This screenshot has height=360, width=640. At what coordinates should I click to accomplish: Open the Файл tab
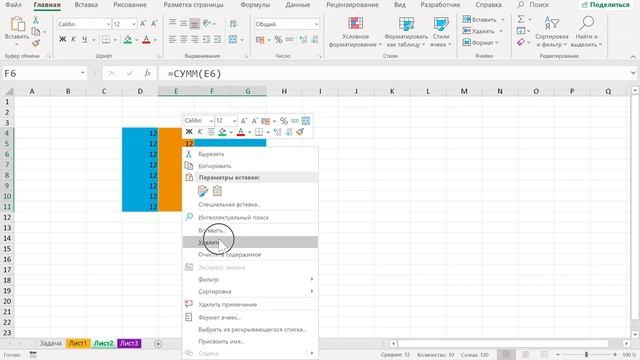pos(13,5)
